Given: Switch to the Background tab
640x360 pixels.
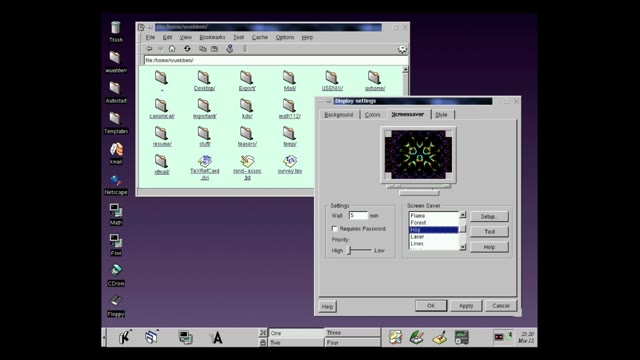Looking at the screenshot, I should point(339,115).
